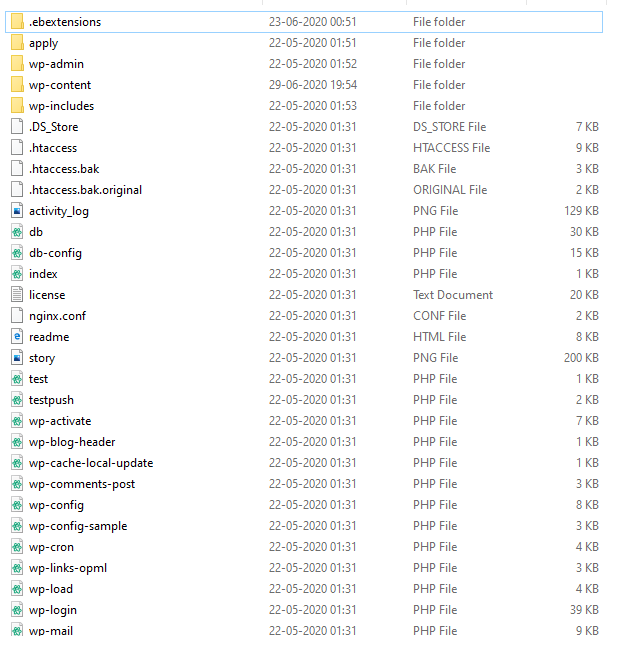Select the wp-admin folder icon
620x655 pixels.
click(17, 63)
